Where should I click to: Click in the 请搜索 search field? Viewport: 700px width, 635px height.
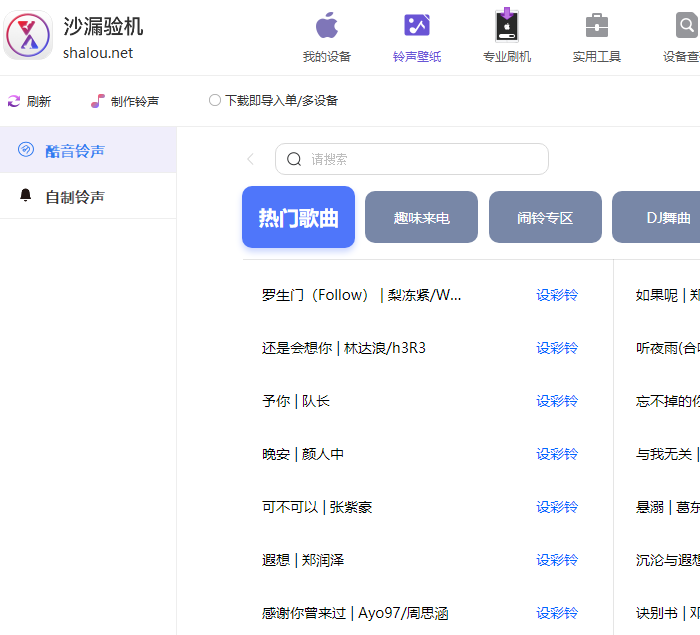tap(412, 159)
